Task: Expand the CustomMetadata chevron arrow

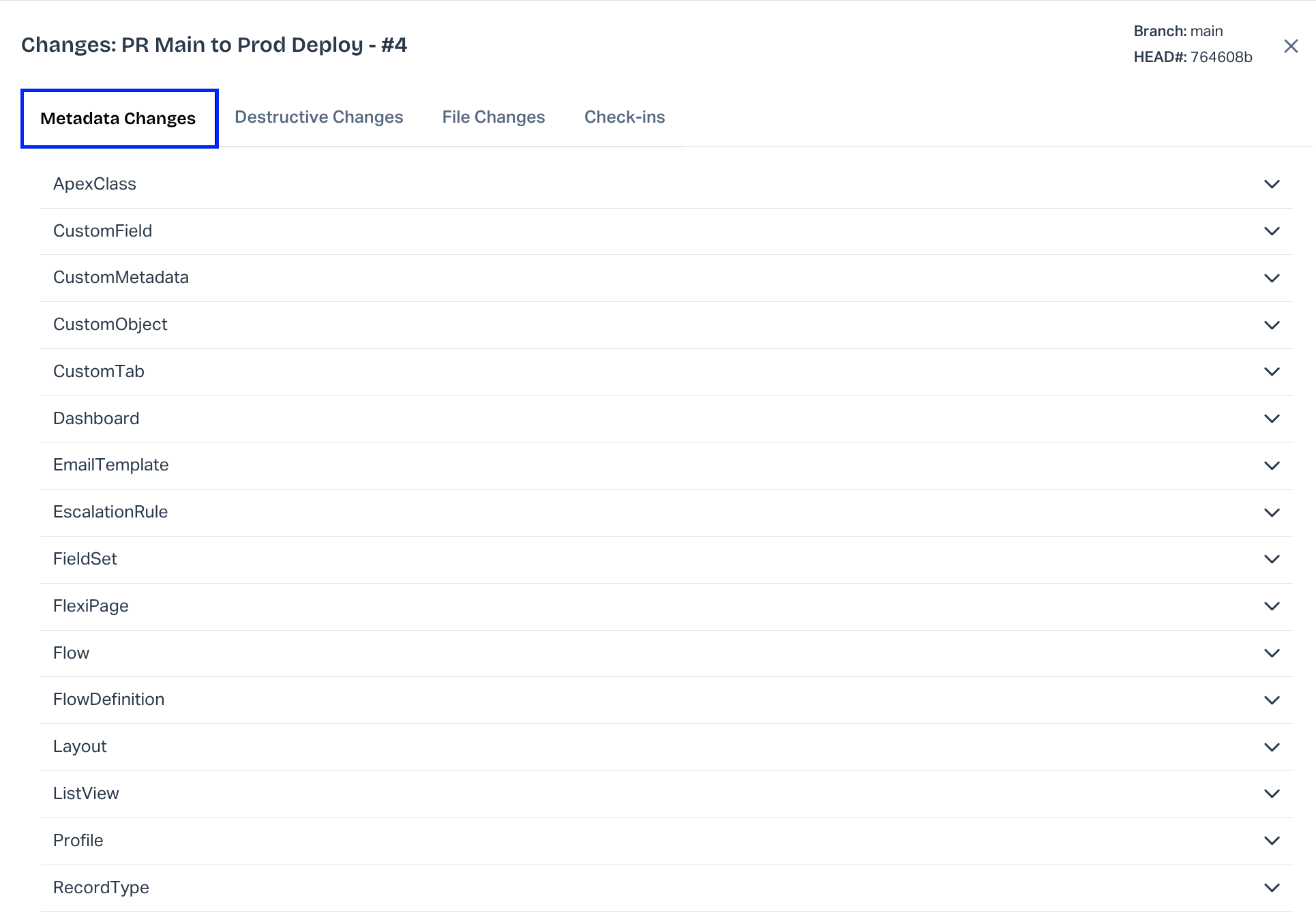Action: tap(1272, 278)
